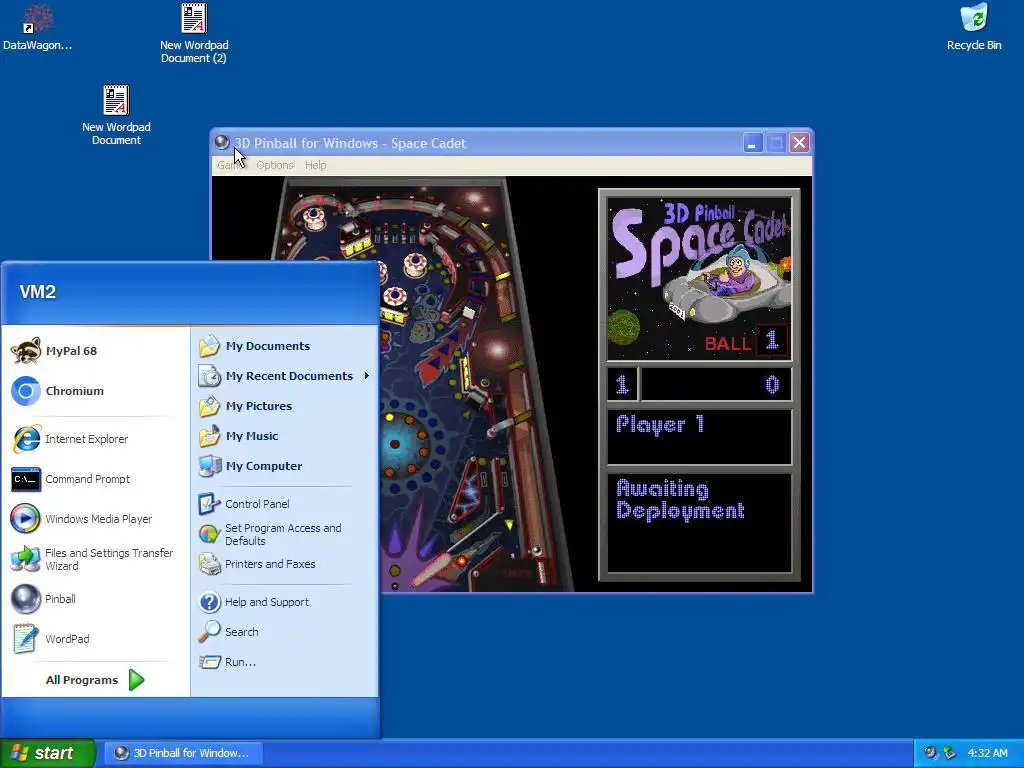
Task: Select the DataWagon shortcut desktop icon
Action: pyautogui.click(x=37, y=18)
